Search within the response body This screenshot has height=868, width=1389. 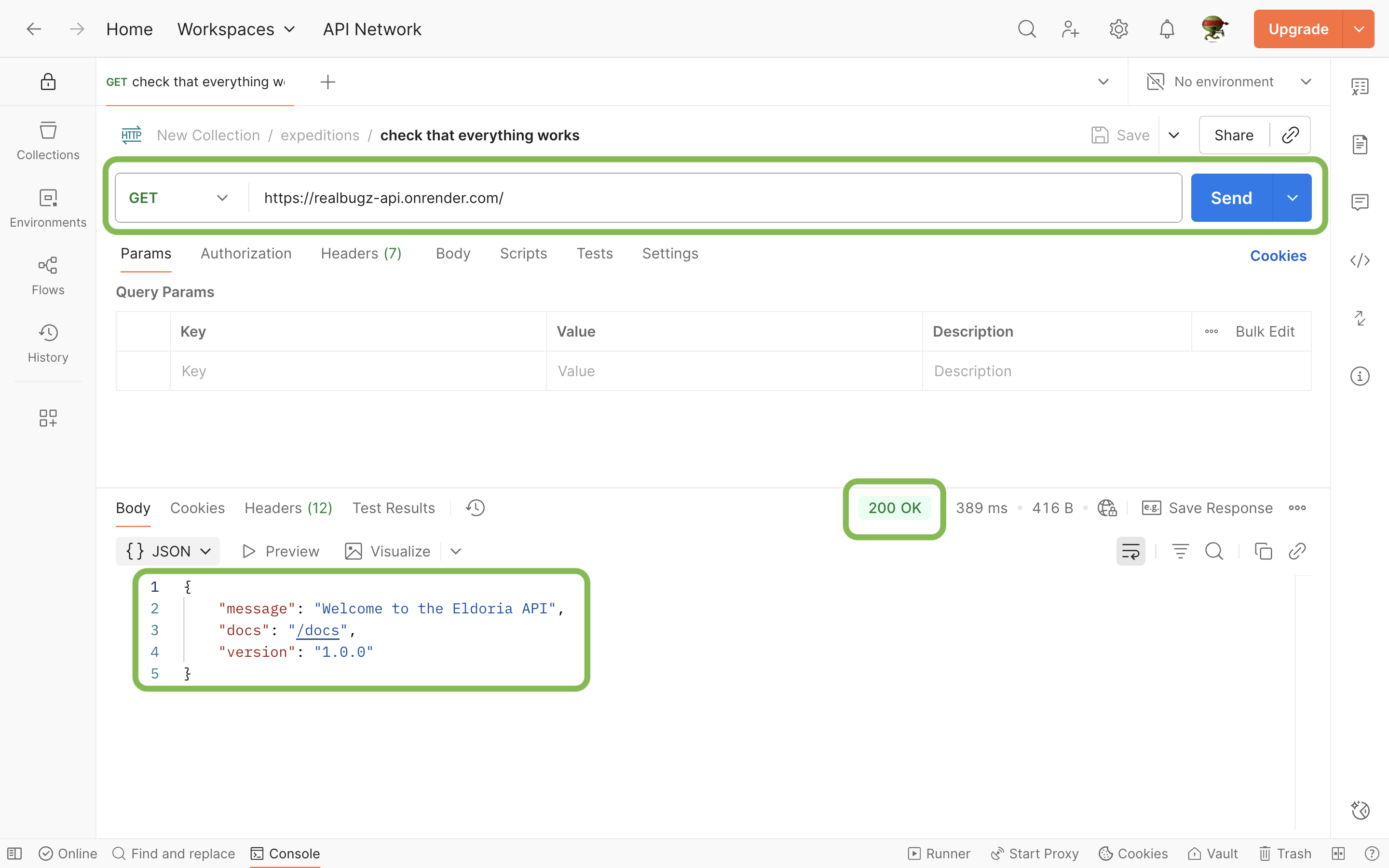pos(1214,551)
